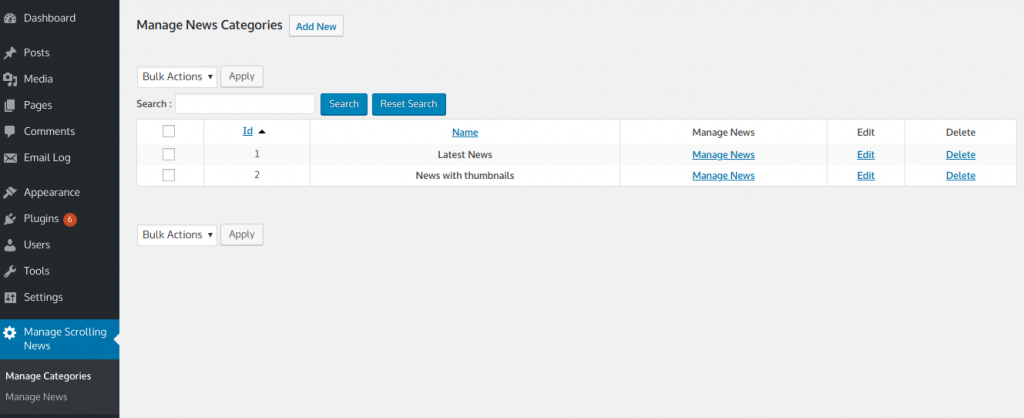Check the box for Latest News row
This screenshot has width=1024, height=418.
(168, 154)
